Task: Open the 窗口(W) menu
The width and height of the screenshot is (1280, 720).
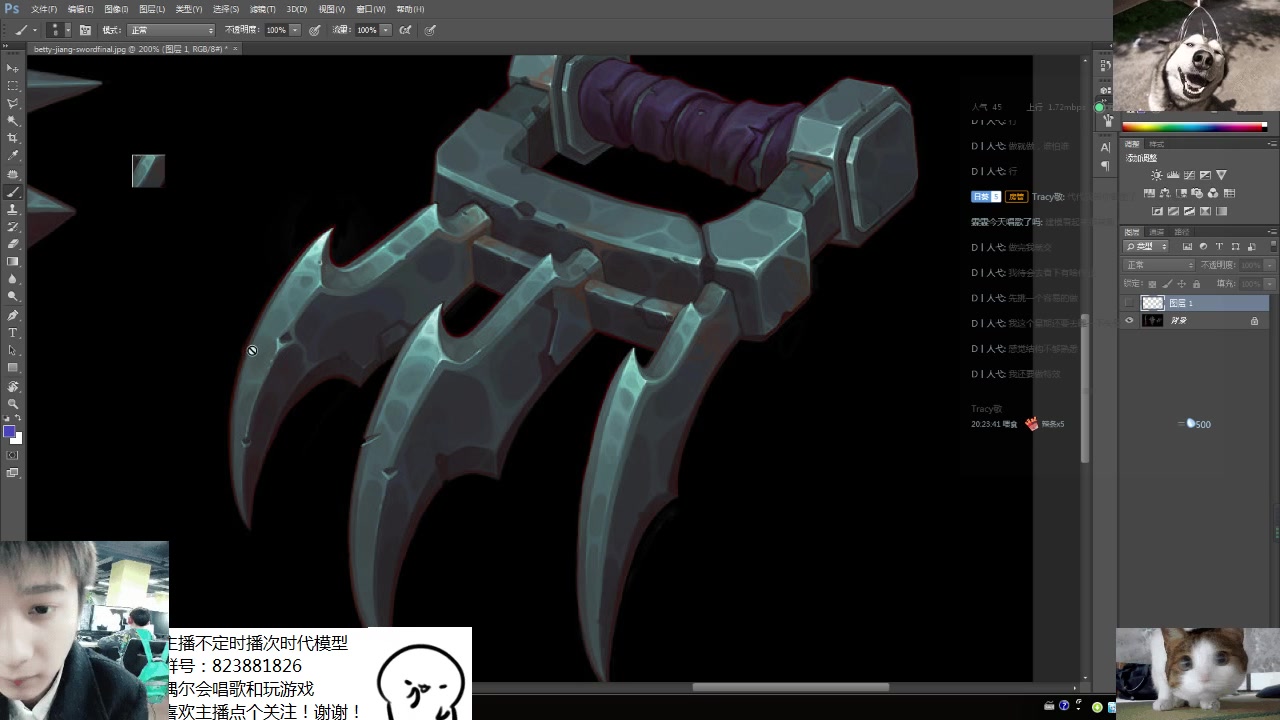Action: tap(371, 9)
